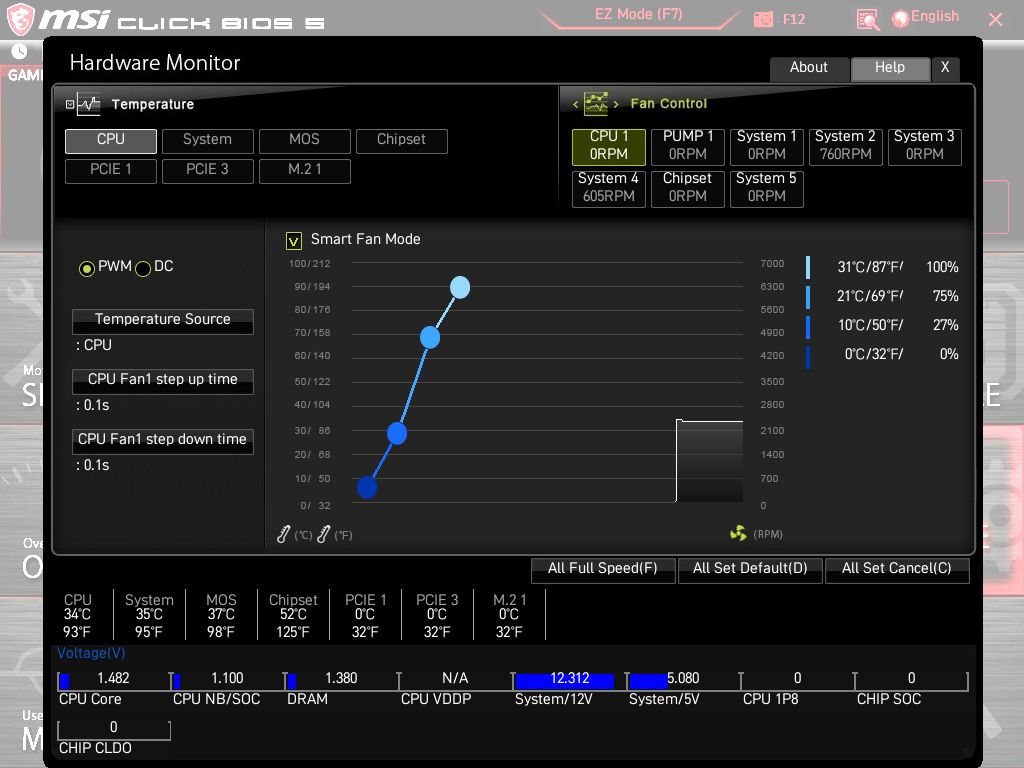Click the System/12V 12.312 voltage bar
Screen dimensions: 1024x768
569,680
